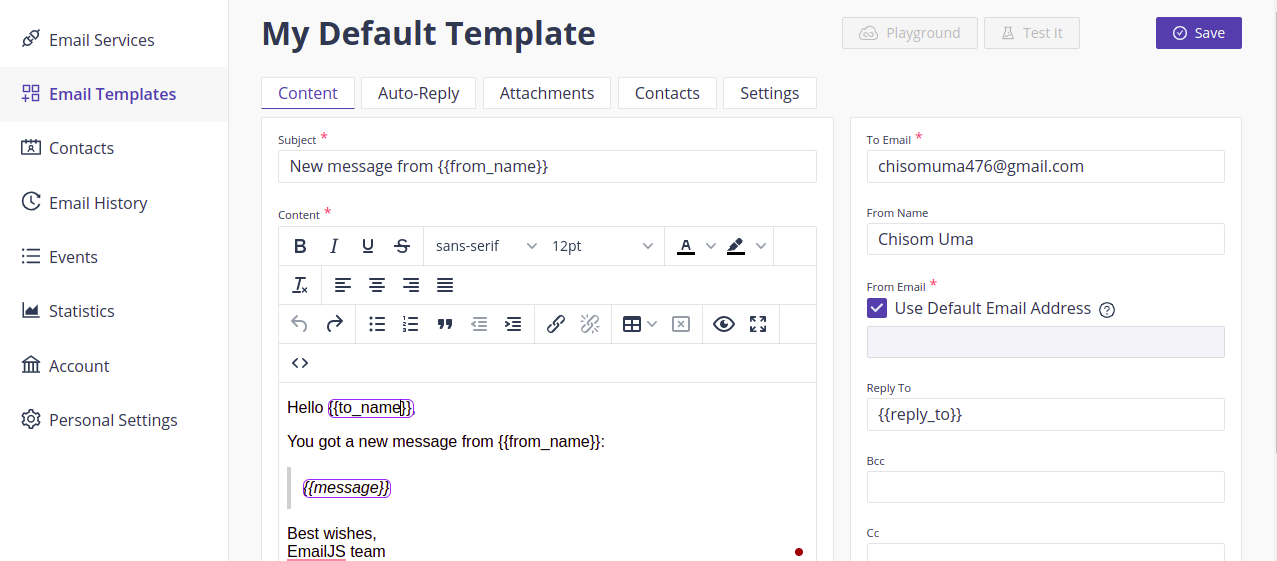Screen dimensions: 1277x561
Task: Redo the last edit
Action: (334, 324)
